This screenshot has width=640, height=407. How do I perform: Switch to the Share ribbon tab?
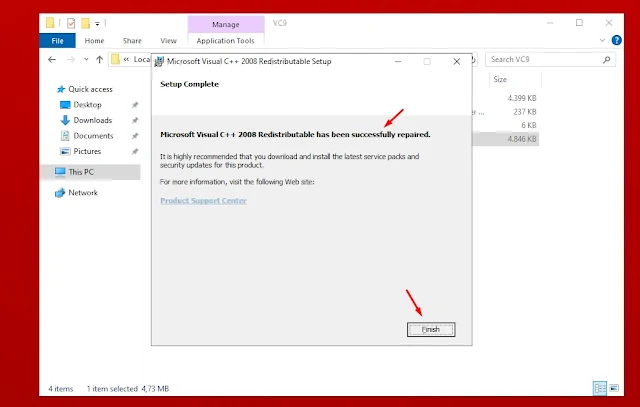(x=132, y=41)
